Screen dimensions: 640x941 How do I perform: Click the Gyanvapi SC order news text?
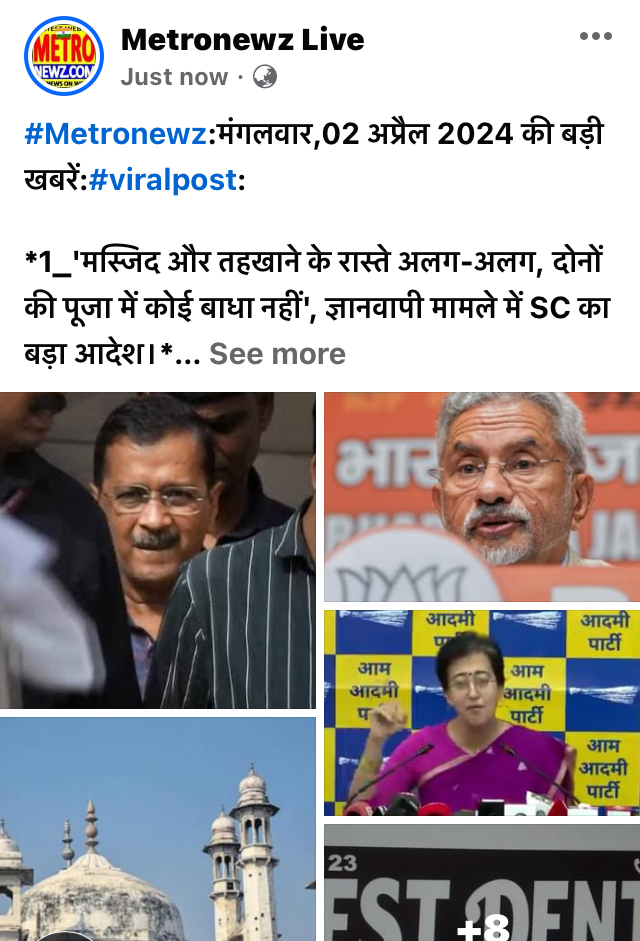[317, 307]
